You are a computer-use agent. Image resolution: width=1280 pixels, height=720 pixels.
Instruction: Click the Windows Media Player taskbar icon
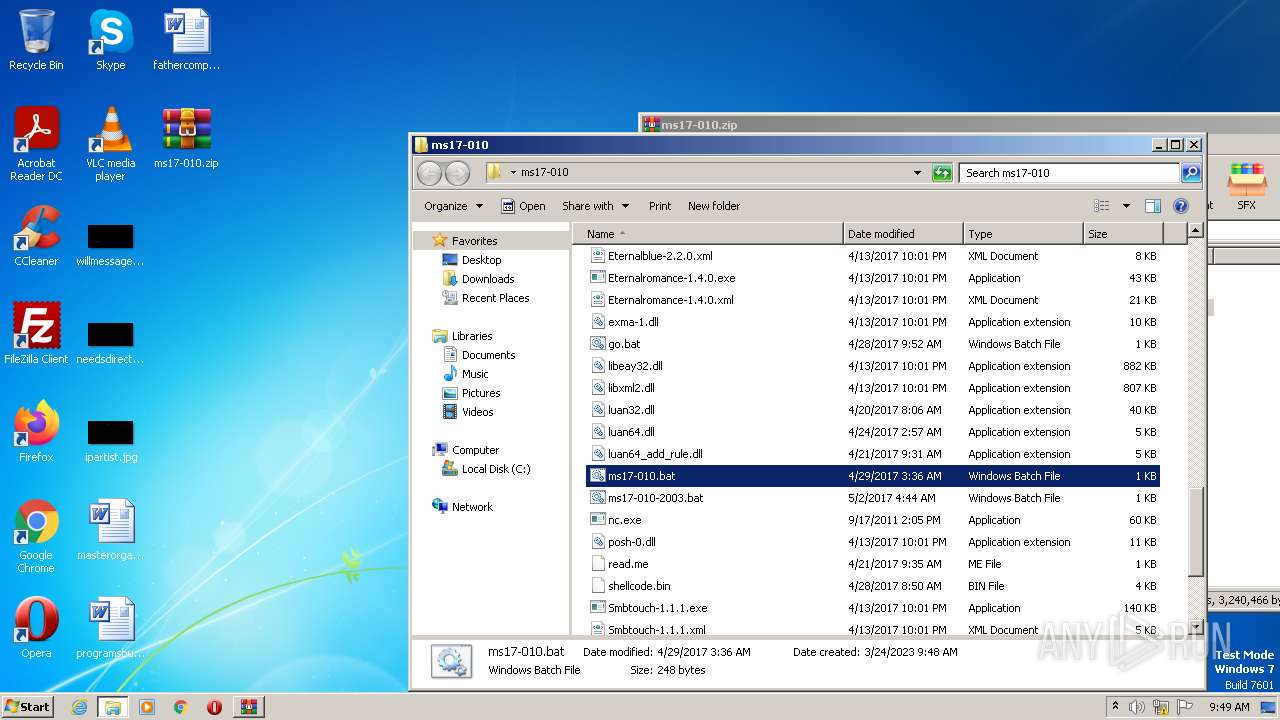(x=147, y=707)
